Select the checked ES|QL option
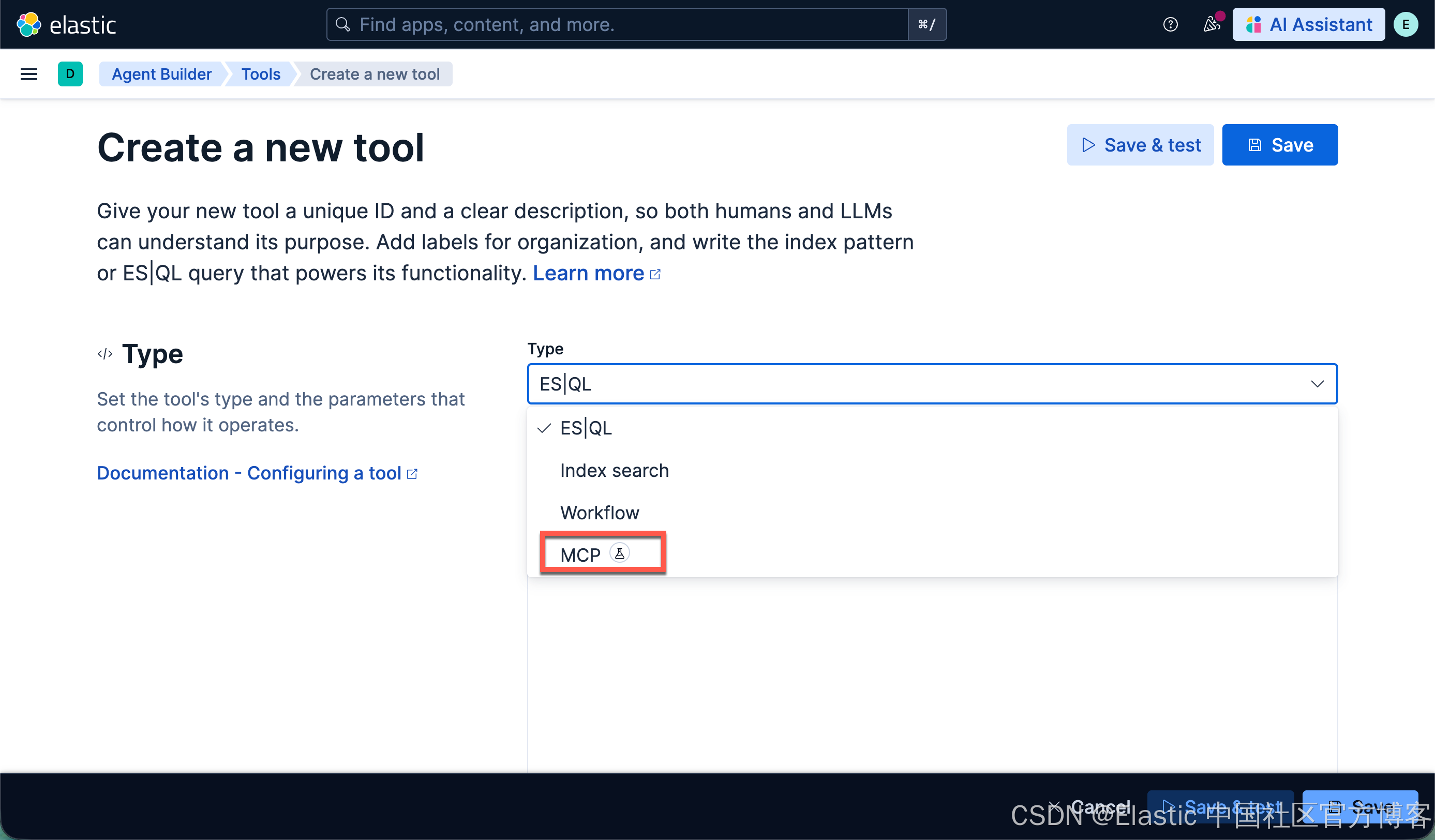 pos(586,428)
